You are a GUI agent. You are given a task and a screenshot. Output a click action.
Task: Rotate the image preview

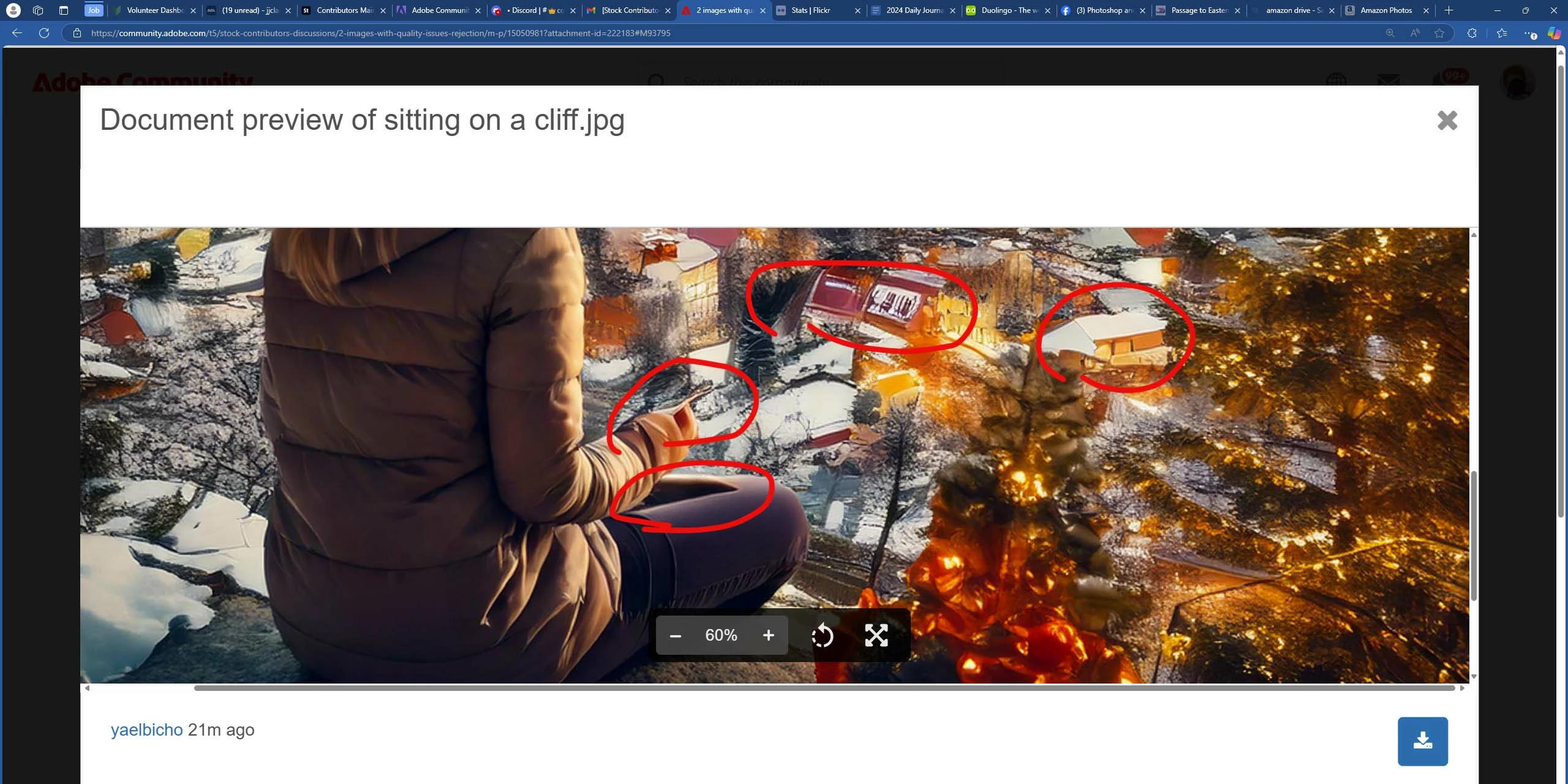tap(822, 636)
